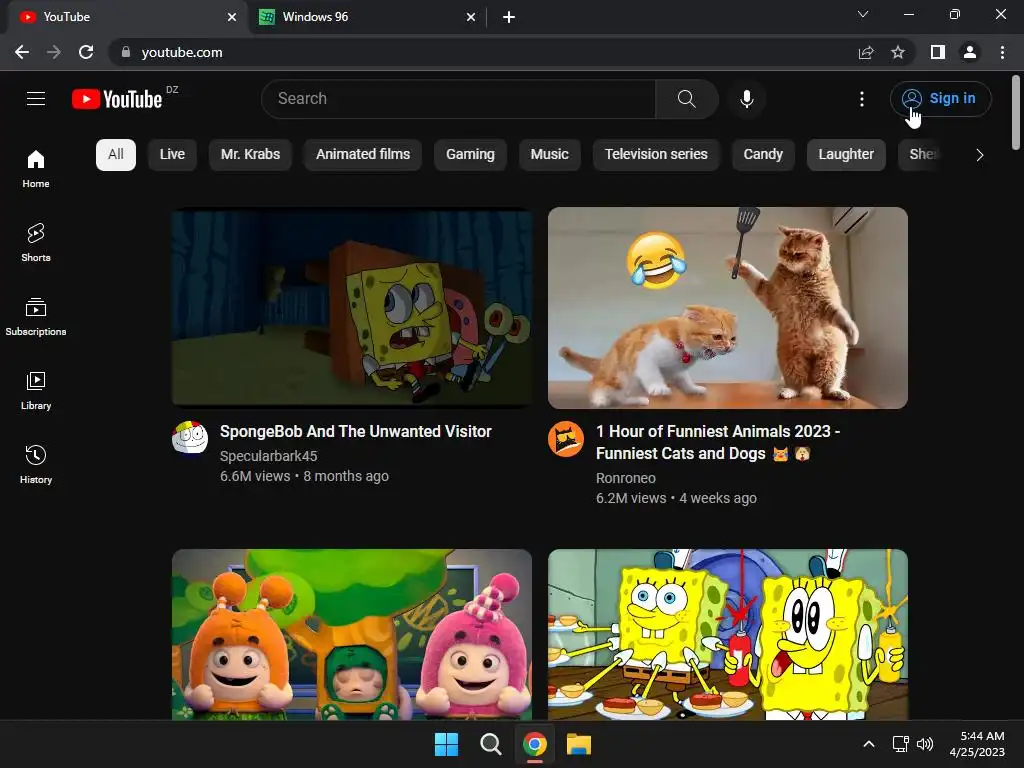Screen dimensions: 1024x768
Task: Show hidden system tray icons
Action: coord(869,744)
